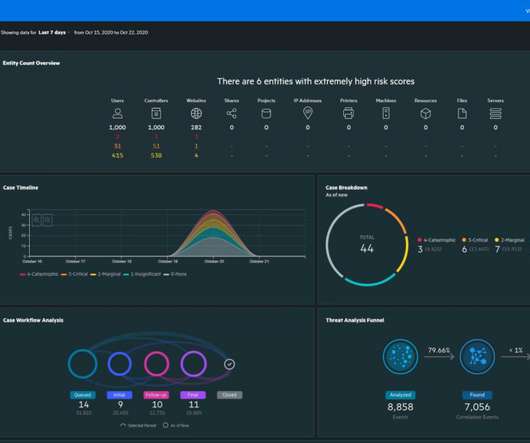
Task: Click the chart control buttons in timeline corner
Action: (42, 220)
